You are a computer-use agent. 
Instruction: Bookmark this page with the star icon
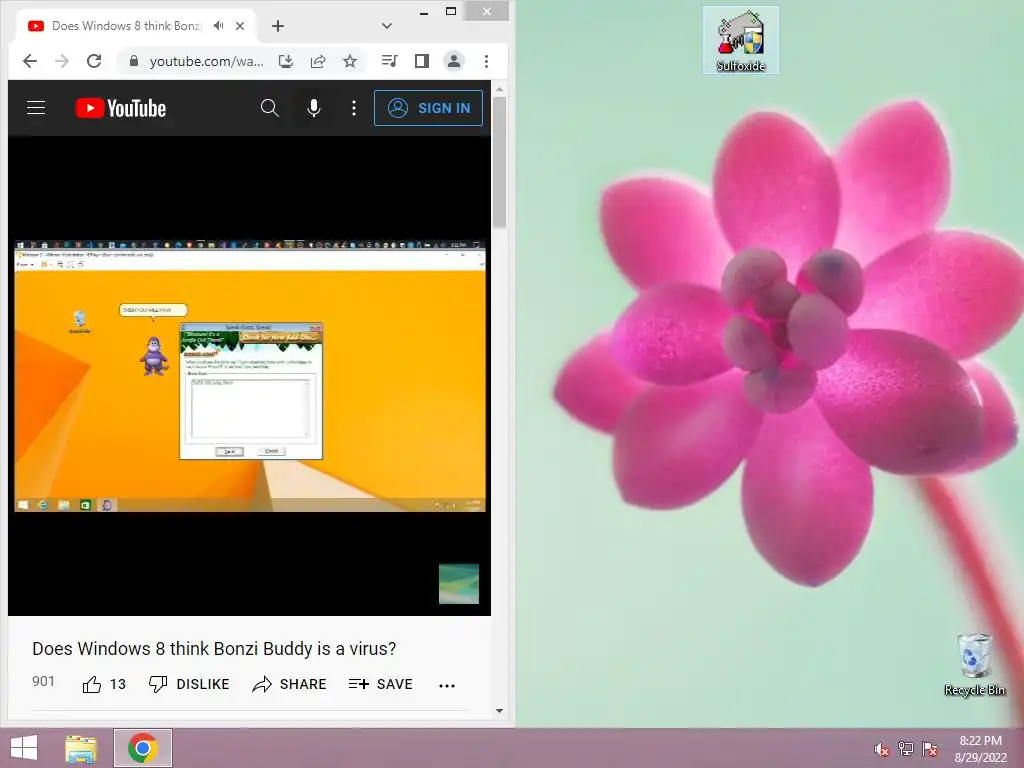point(350,61)
